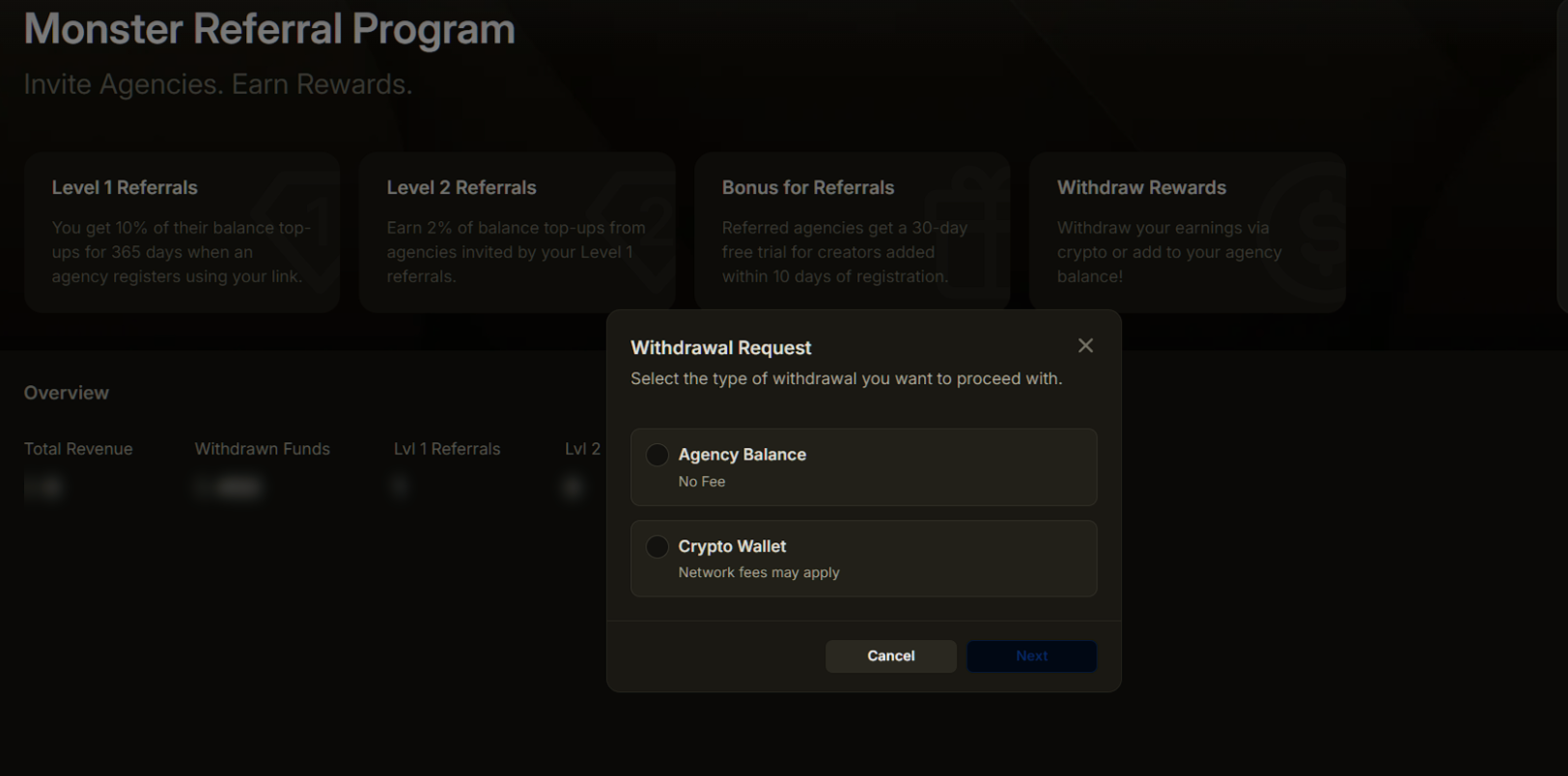The height and width of the screenshot is (776, 1568).
Task: Click the Cancel button
Action: tap(890, 656)
